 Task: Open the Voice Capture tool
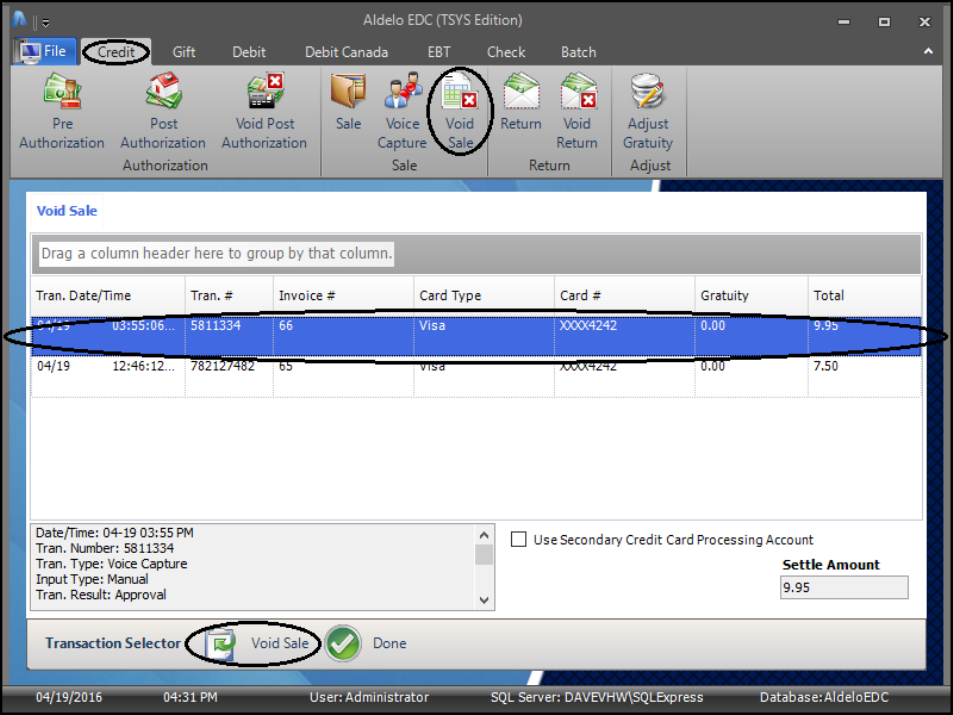tap(402, 112)
